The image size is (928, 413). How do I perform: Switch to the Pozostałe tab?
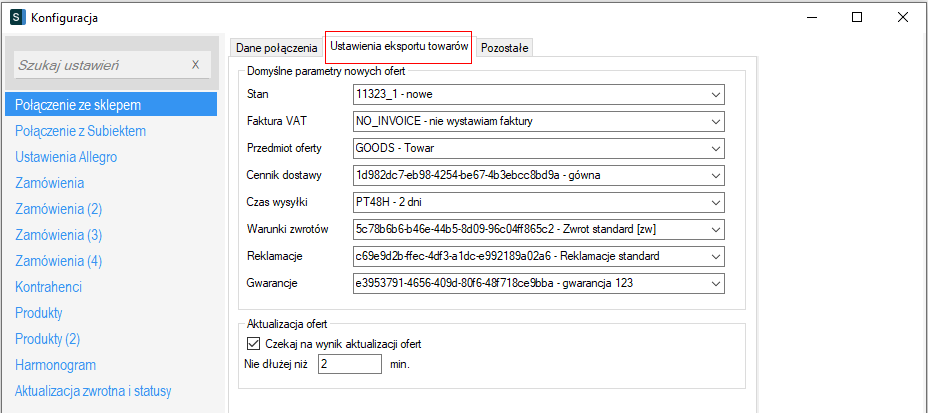click(x=505, y=48)
